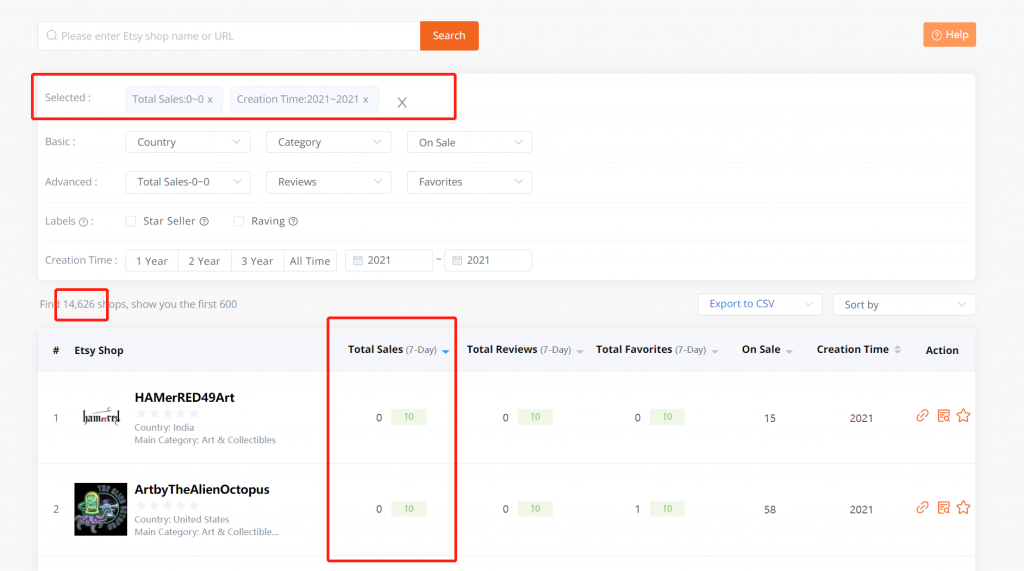Clear all selected filters with large X
This screenshot has height=571, width=1024.
402,102
